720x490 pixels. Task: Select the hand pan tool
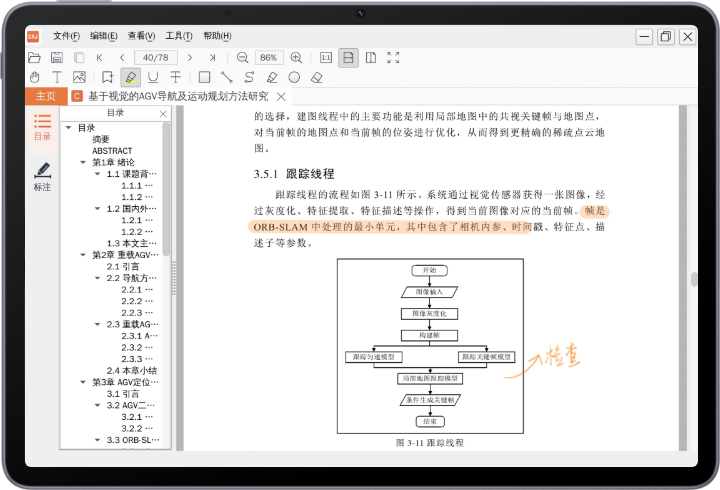pos(34,77)
